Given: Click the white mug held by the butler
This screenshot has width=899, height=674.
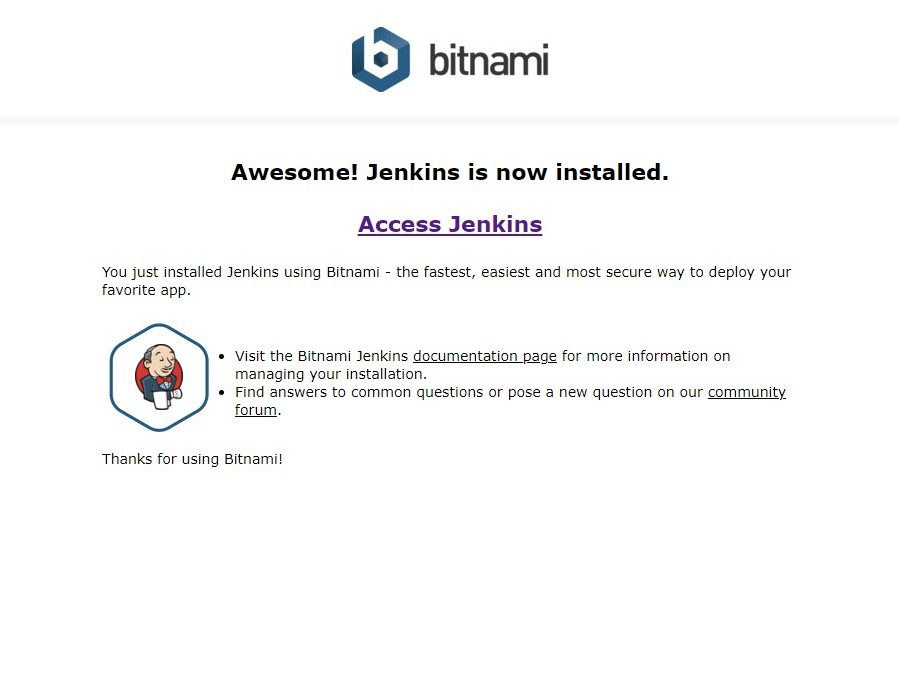Looking at the screenshot, I should 162,399.
